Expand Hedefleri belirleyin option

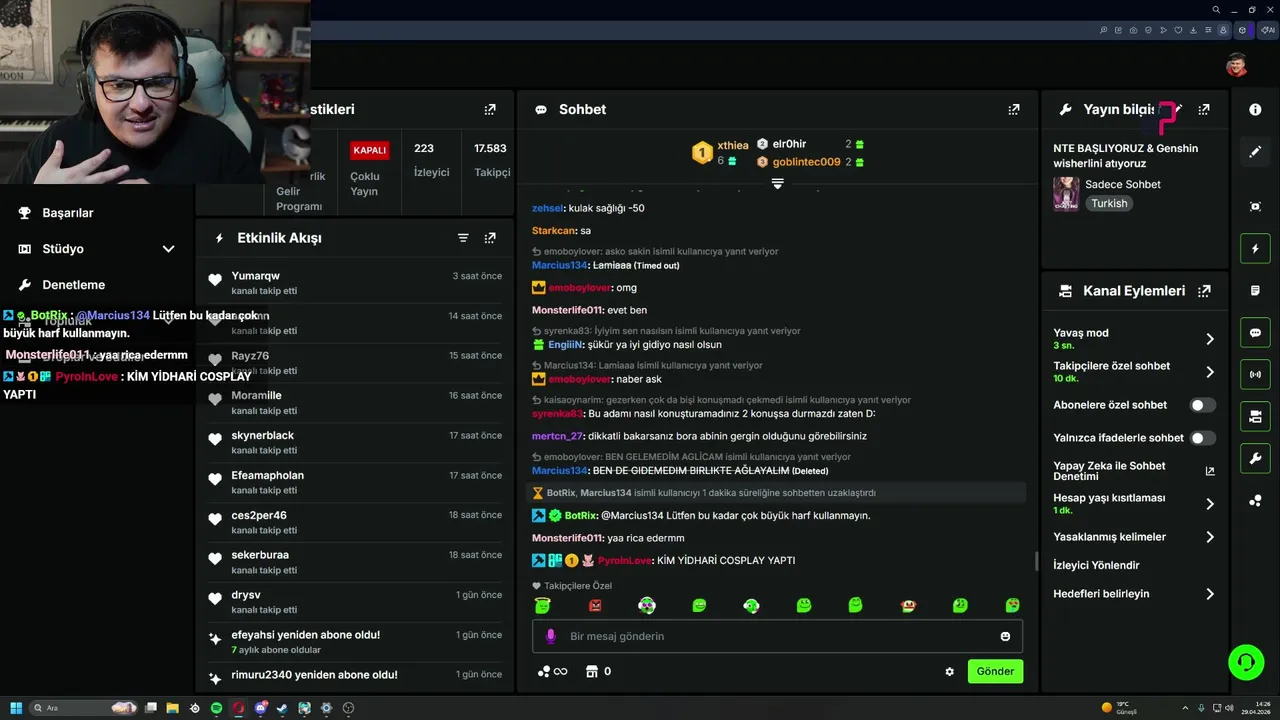coord(1209,594)
